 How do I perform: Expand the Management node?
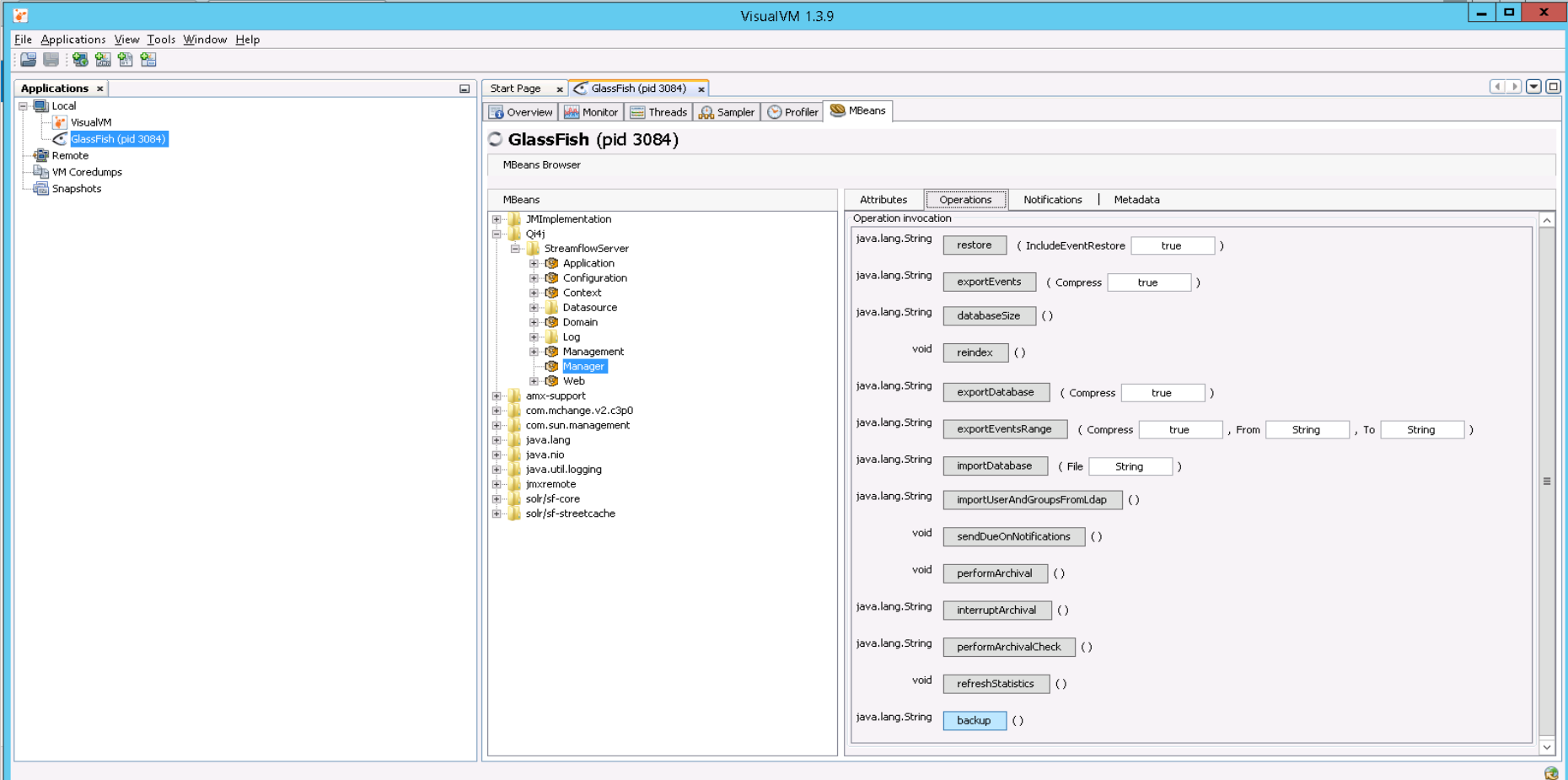(534, 352)
